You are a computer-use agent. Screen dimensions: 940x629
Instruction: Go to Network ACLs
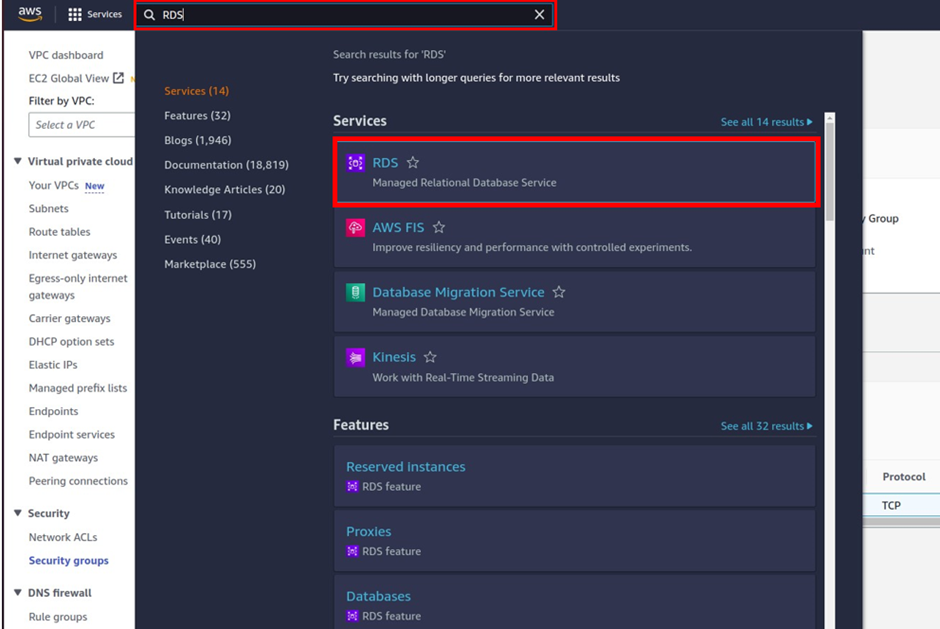(x=63, y=537)
